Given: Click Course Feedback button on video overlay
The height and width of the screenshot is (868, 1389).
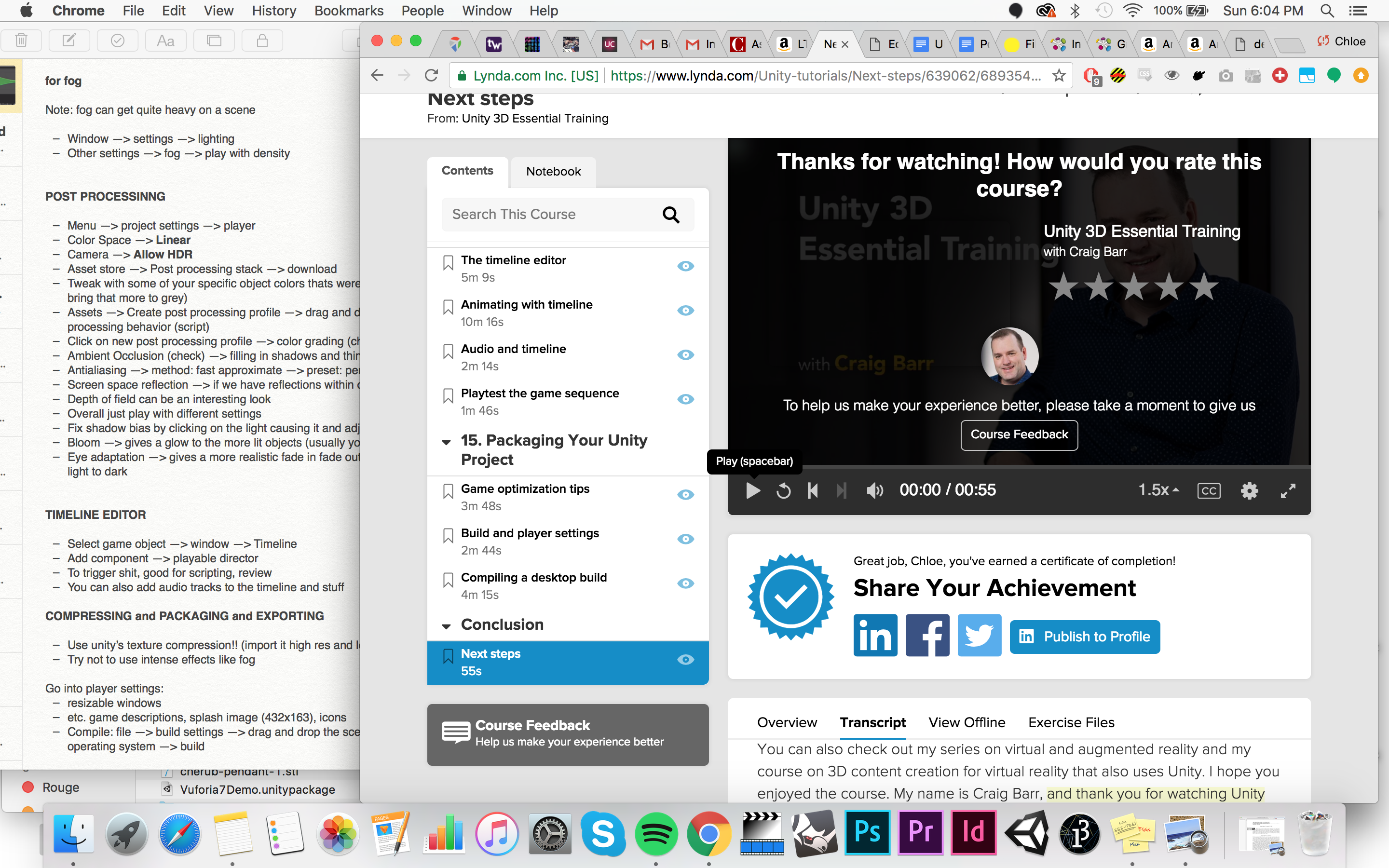Looking at the screenshot, I should point(1020,434).
